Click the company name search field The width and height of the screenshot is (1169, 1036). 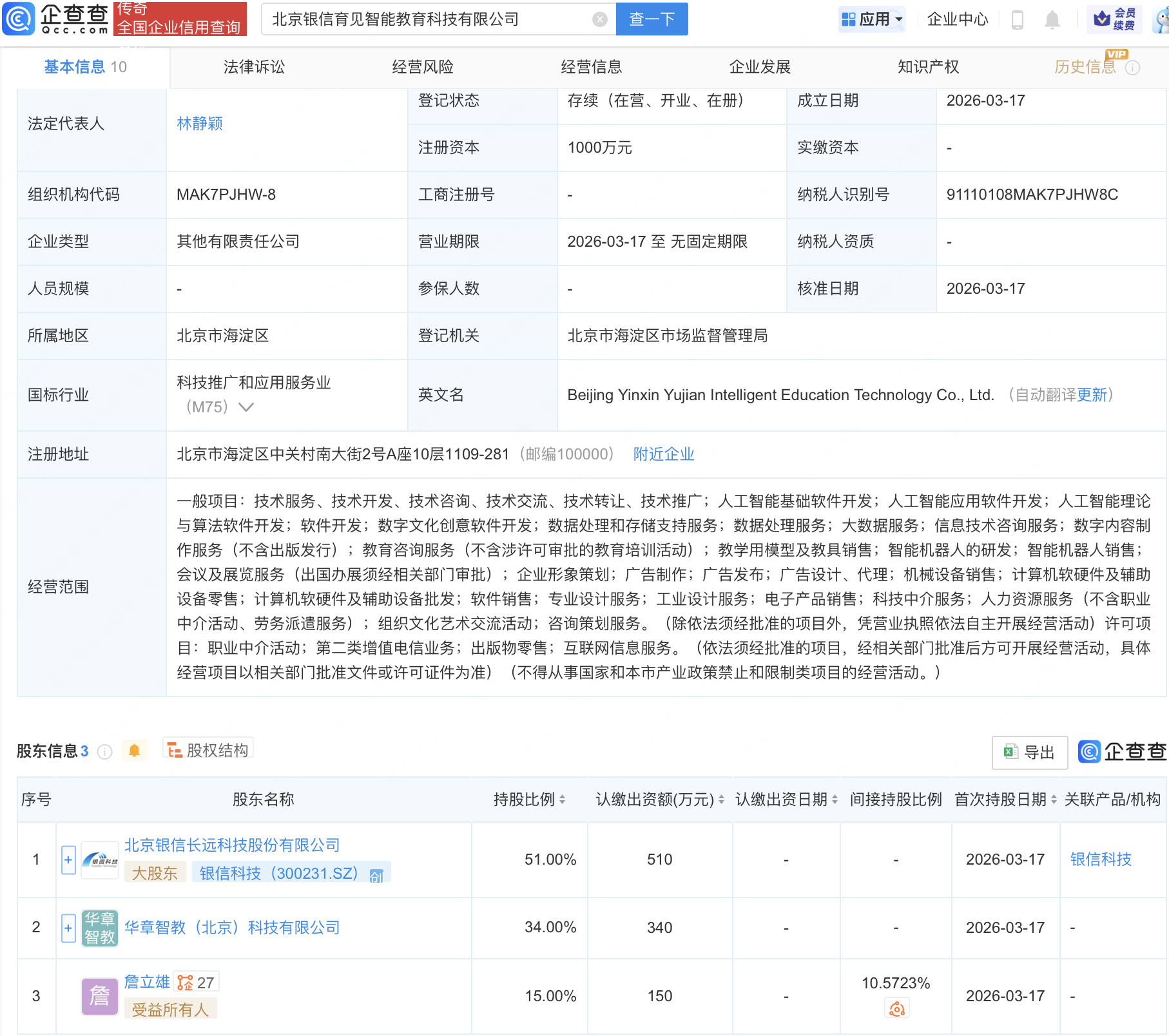coord(425,19)
